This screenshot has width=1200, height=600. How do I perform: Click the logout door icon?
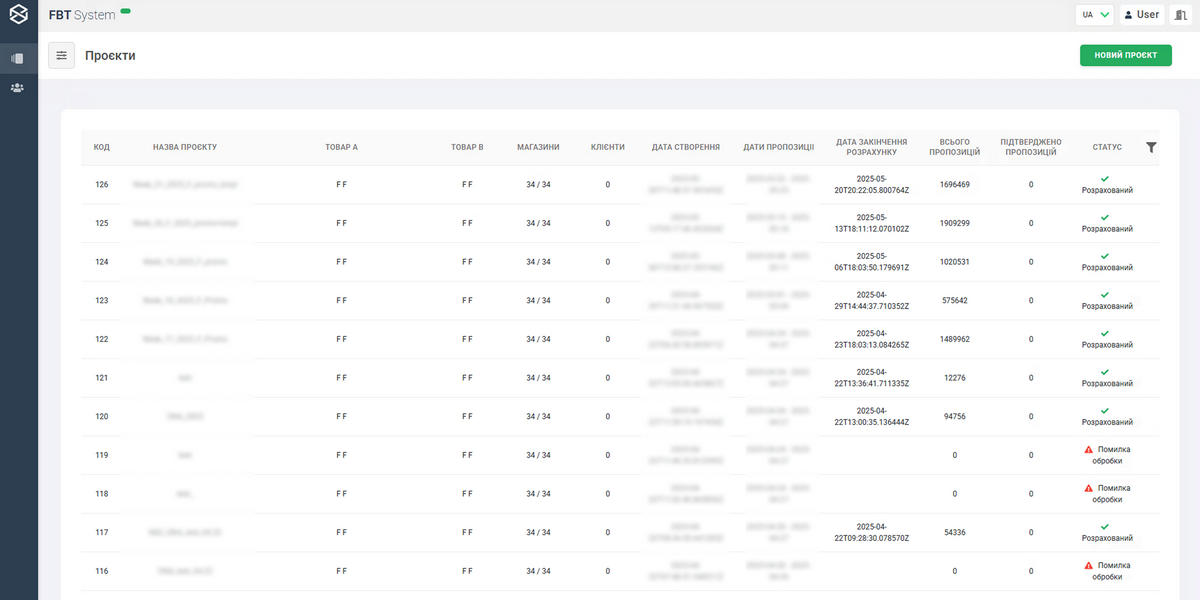click(1180, 15)
